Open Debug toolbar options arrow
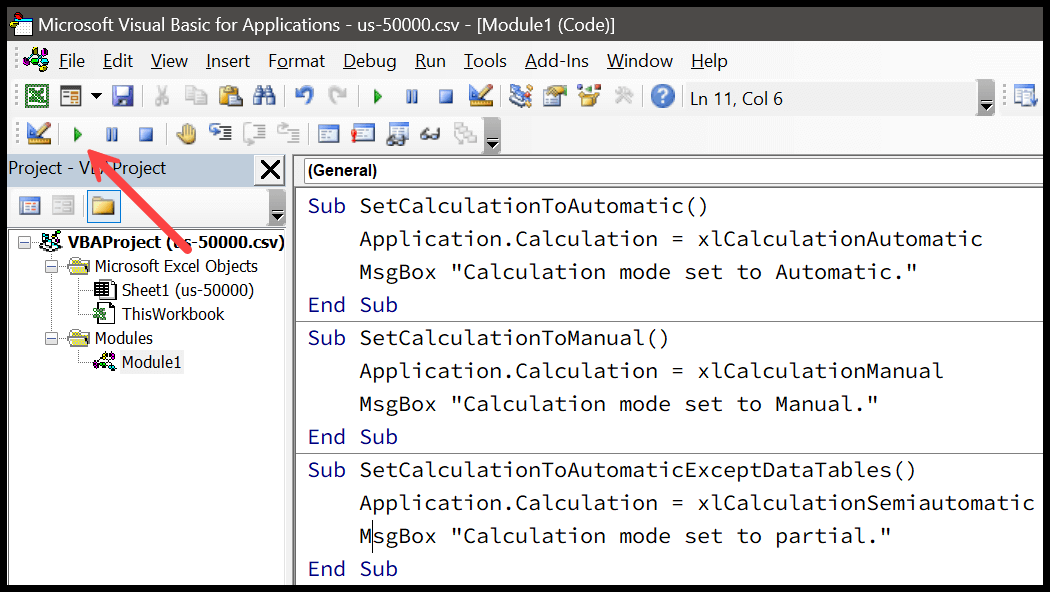Viewport: 1050px width, 592px height. pyautogui.click(x=493, y=135)
